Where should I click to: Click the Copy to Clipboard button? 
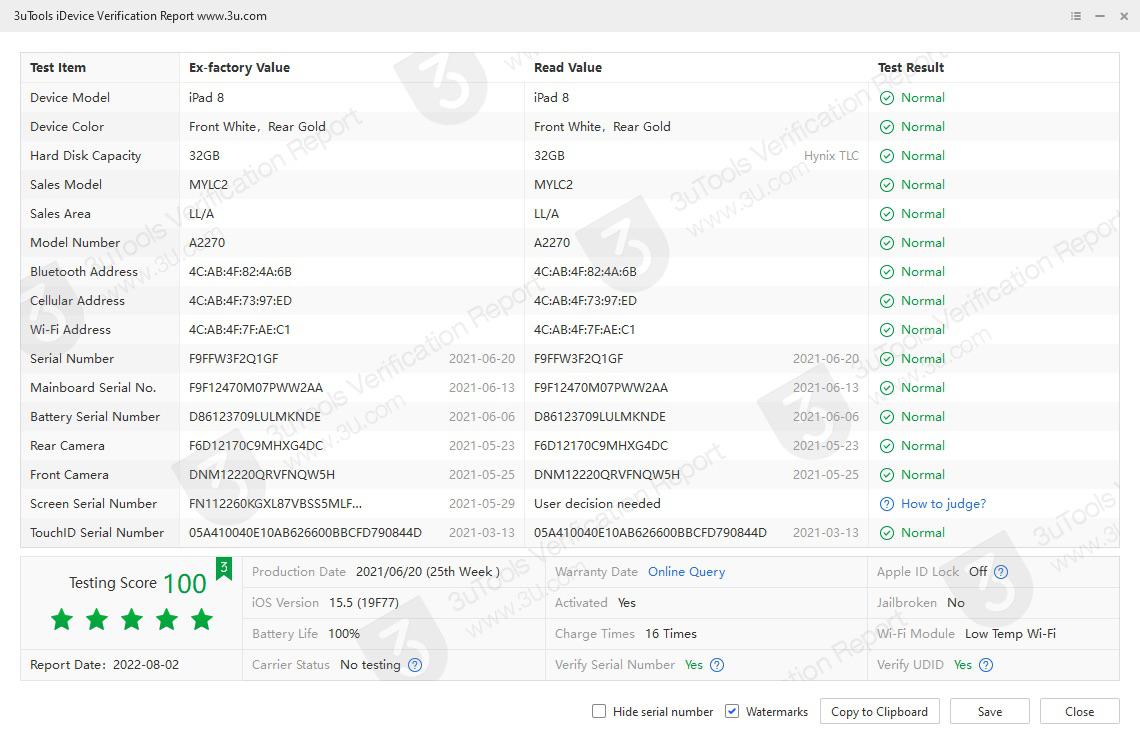(x=880, y=711)
